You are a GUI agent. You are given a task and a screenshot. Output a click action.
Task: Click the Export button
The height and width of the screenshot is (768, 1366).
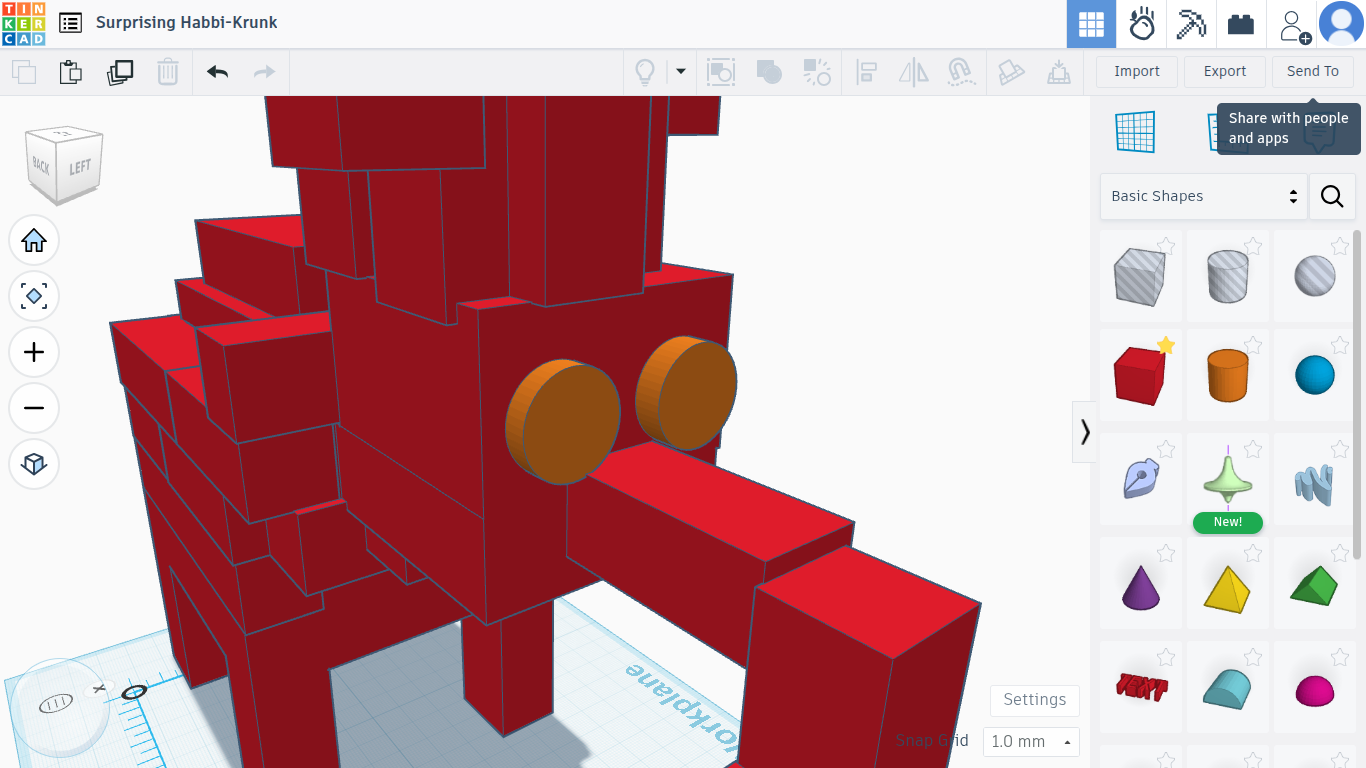(x=1225, y=71)
